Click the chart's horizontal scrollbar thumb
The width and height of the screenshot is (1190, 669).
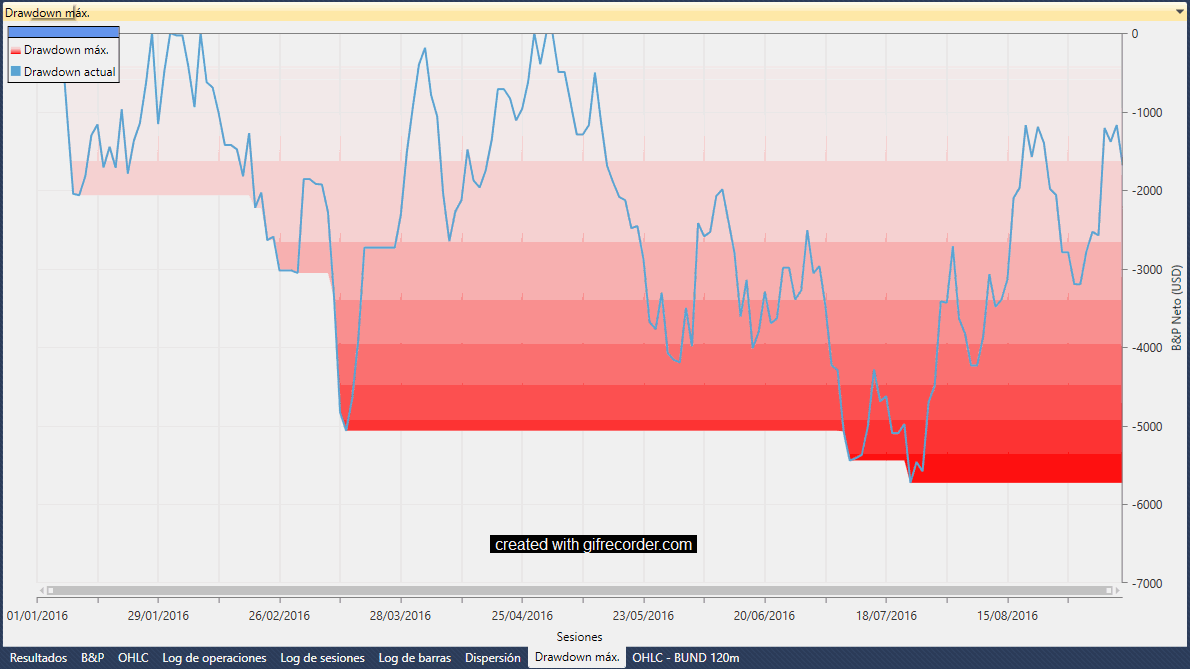579,590
